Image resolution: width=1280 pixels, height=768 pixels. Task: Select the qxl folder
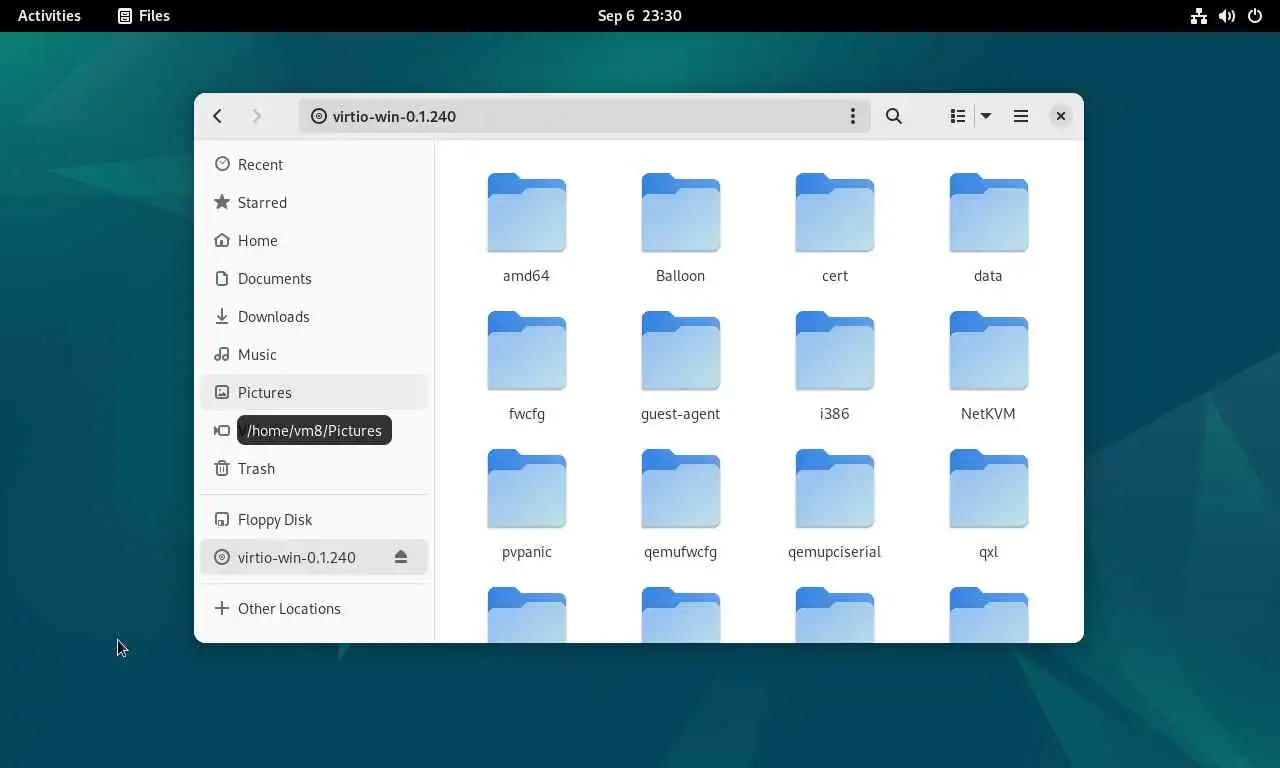[x=988, y=504]
